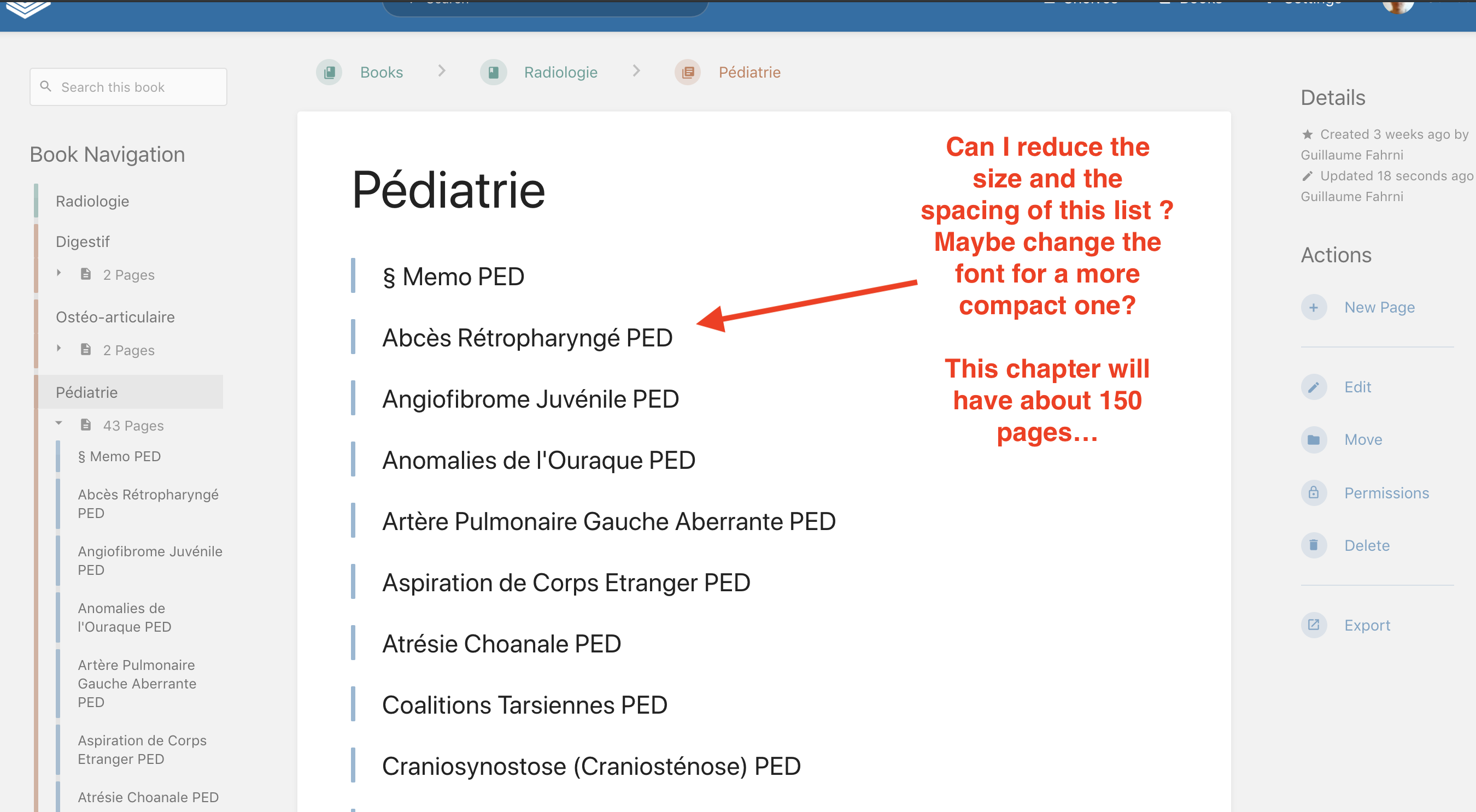Click the Export icon in Actions
Screen dimensions: 1476x812
pos(1314,625)
